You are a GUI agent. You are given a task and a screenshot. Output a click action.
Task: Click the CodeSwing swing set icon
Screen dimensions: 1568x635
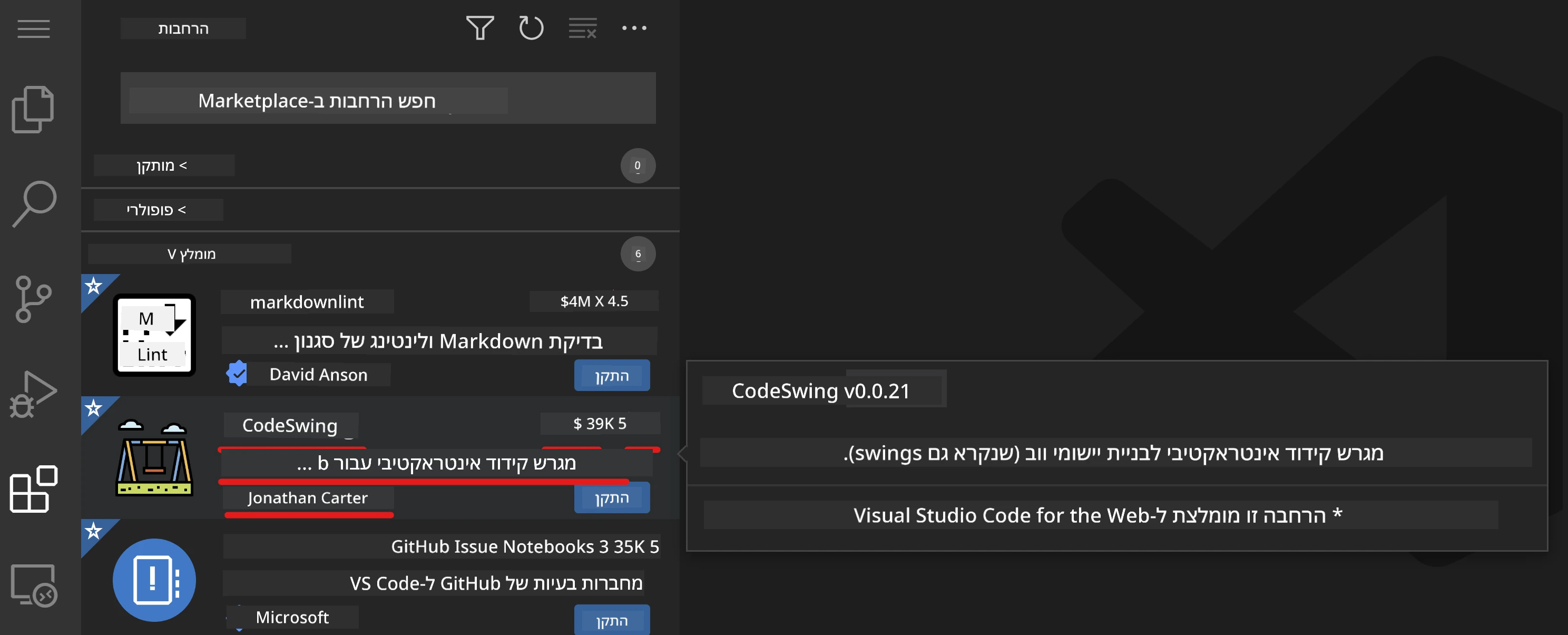point(154,458)
